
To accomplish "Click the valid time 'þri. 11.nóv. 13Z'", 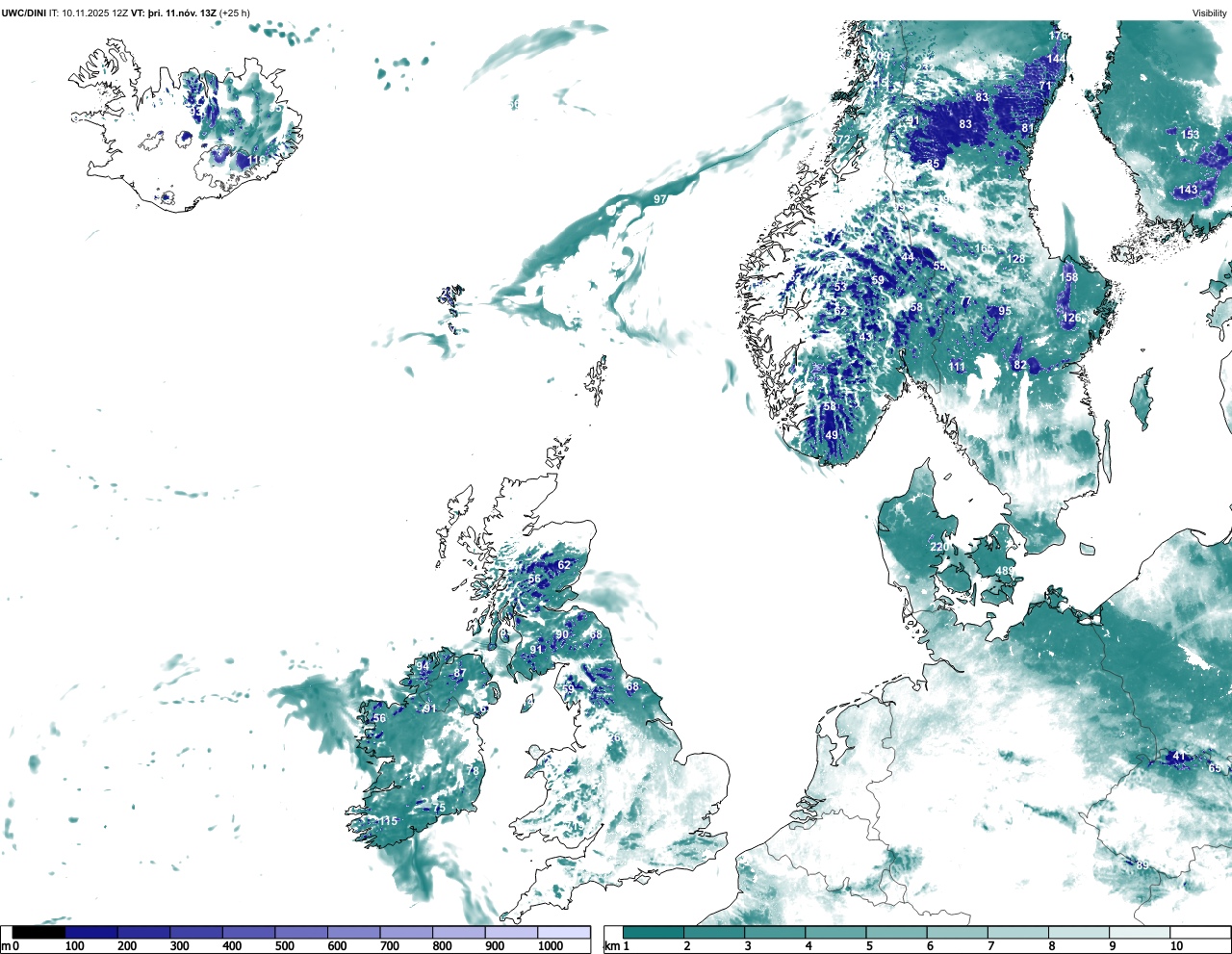I will click(x=181, y=13).
